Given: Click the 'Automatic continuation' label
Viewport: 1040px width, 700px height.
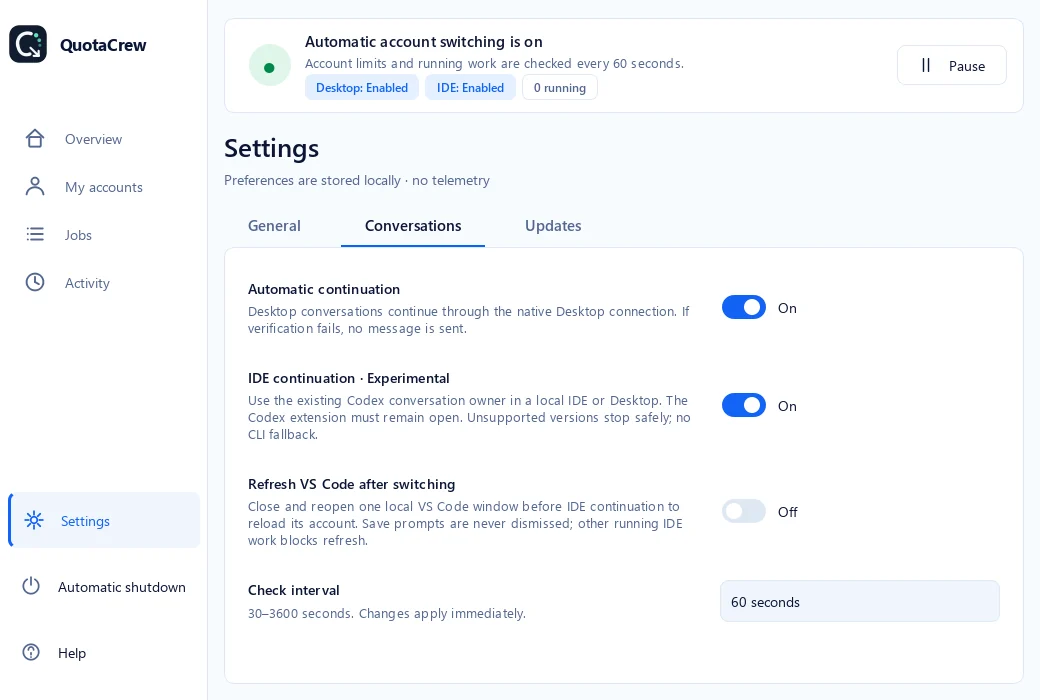Looking at the screenshot, I should (x=324, y=289).
